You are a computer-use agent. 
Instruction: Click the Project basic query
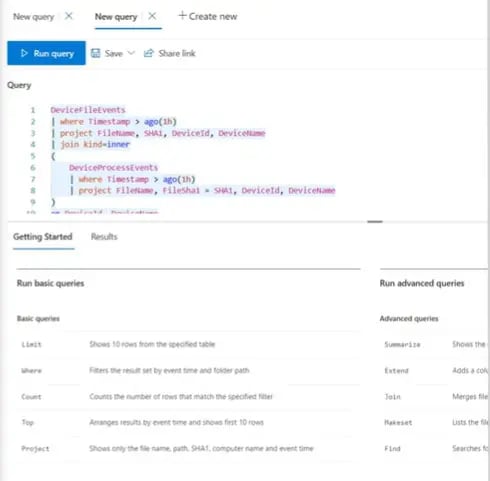click(35, 449)
